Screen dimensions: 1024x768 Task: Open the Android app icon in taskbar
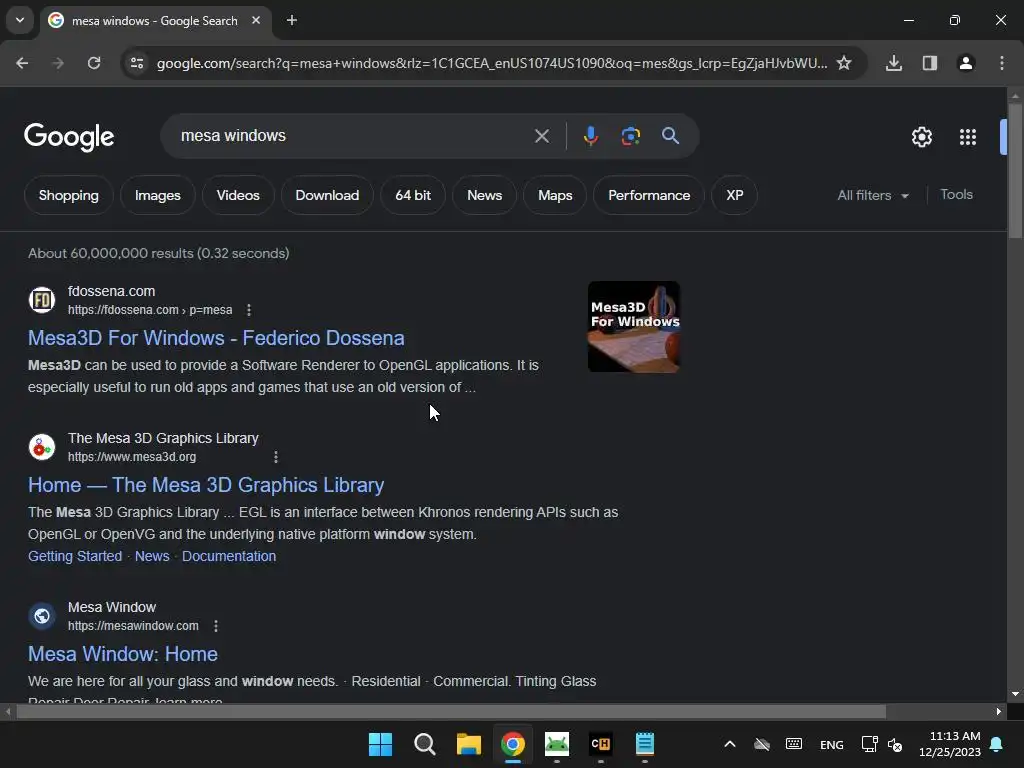[x=556, y=744]
